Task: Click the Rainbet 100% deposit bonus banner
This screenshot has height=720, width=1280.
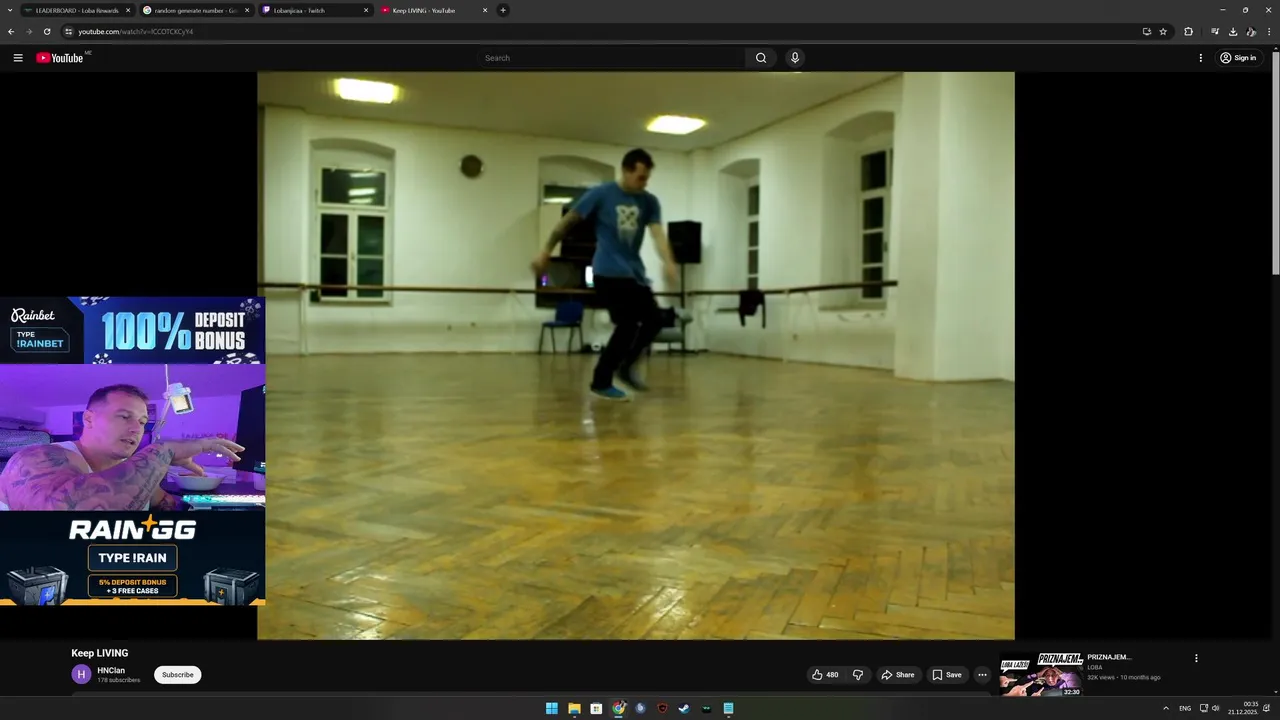Action: coord(132,330)
